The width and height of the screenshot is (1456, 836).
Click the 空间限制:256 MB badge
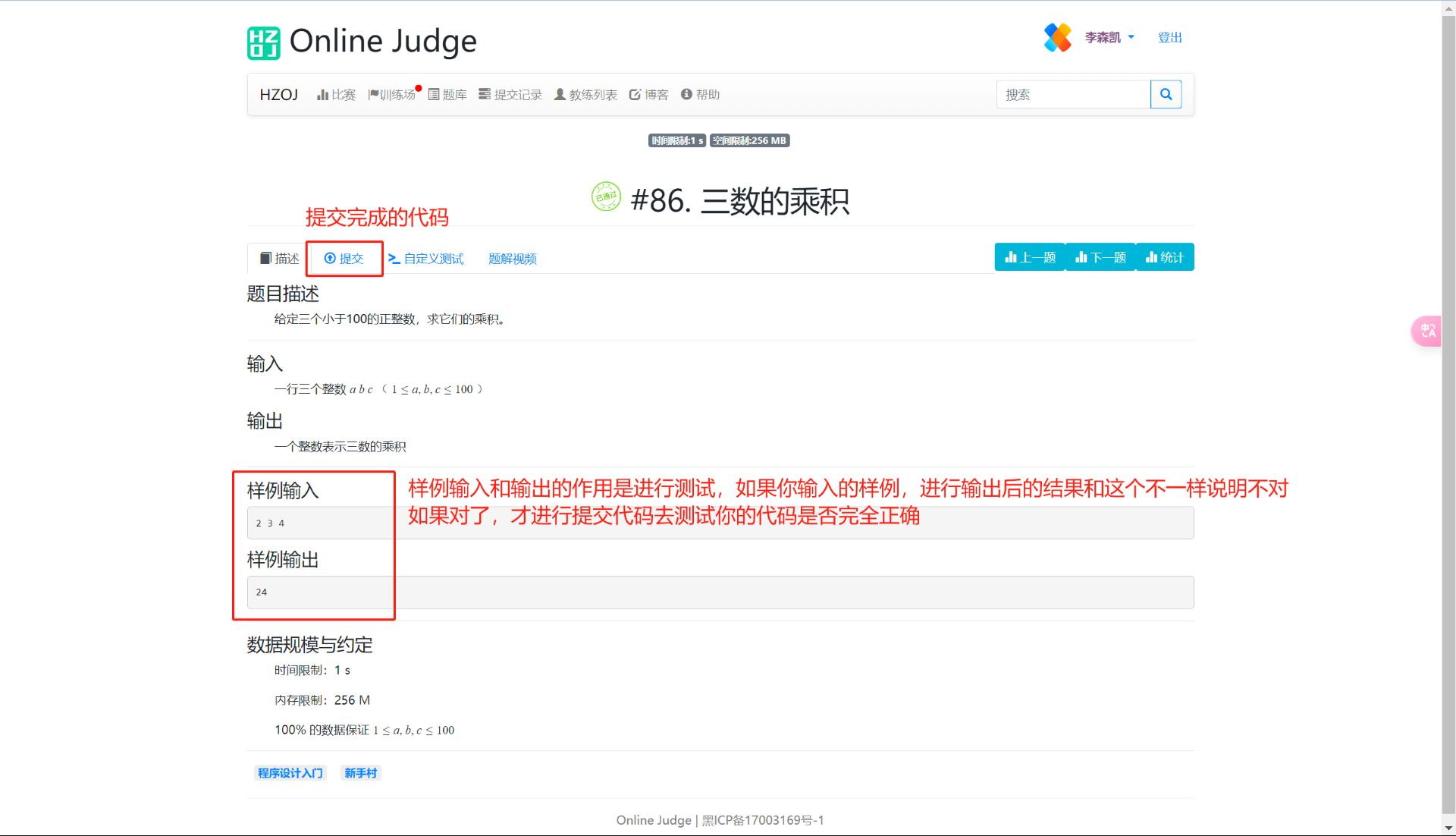pyautogui.click(x=749, y=140)
